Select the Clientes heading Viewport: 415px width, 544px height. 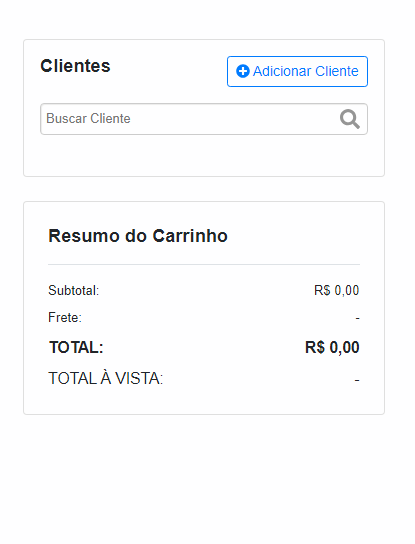(x=75, y=66)
